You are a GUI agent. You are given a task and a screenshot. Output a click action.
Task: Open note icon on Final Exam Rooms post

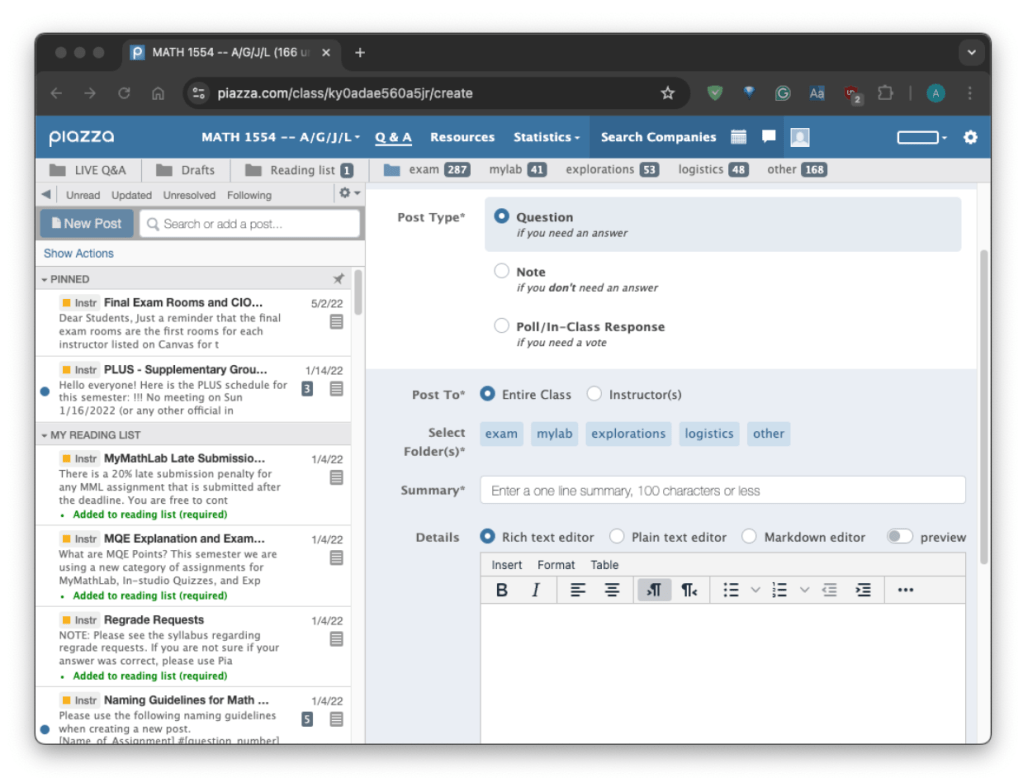click(336, 322)
